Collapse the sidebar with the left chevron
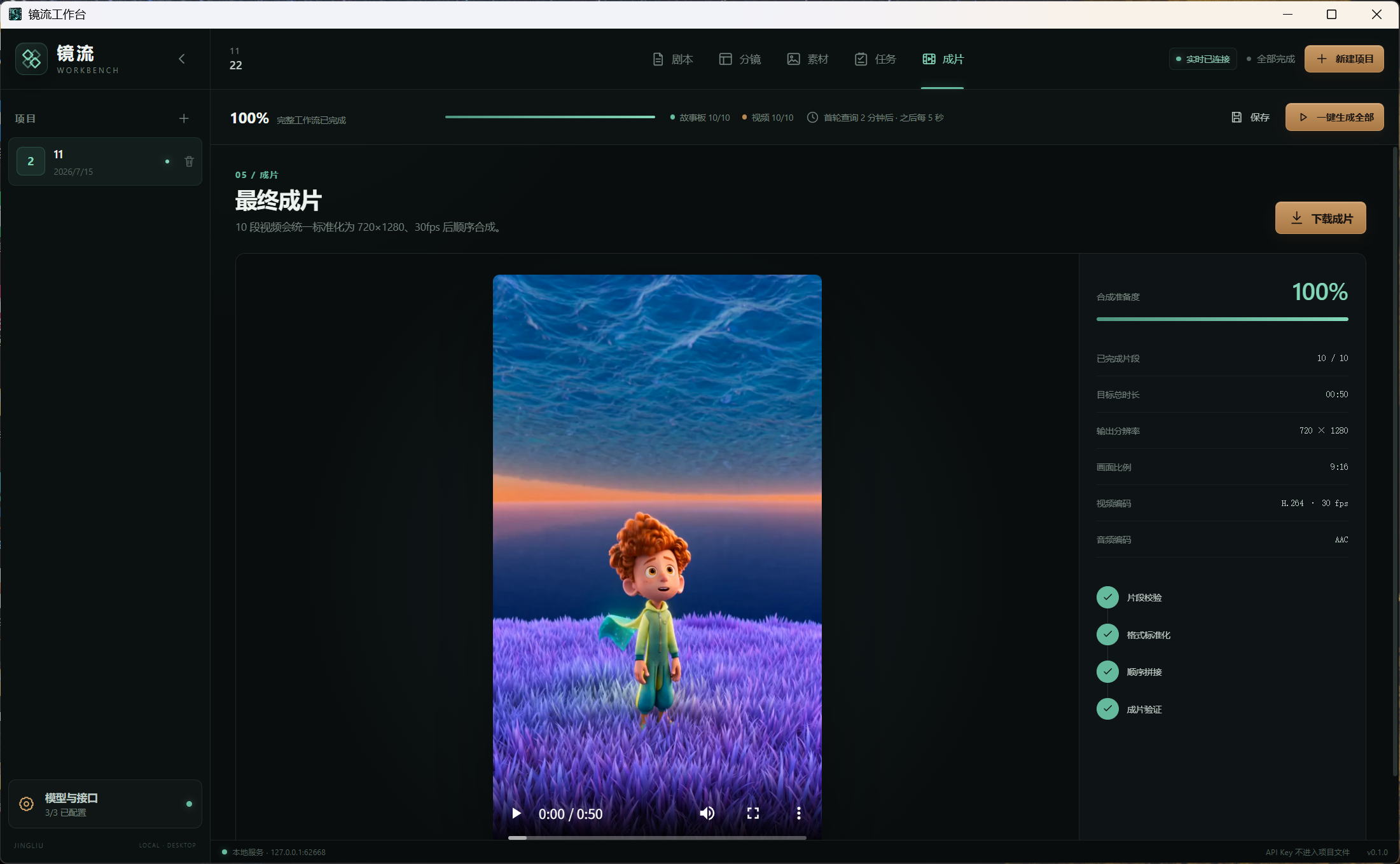 (182, 59)
